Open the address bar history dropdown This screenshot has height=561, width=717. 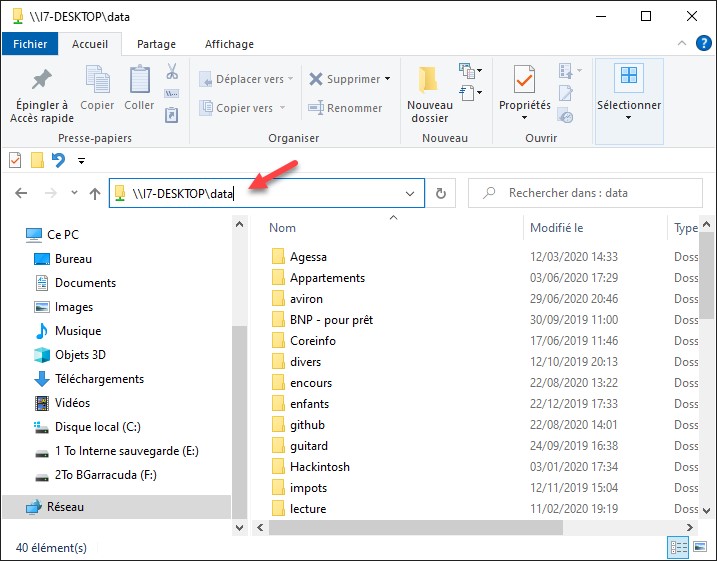[x=410, y=193]
